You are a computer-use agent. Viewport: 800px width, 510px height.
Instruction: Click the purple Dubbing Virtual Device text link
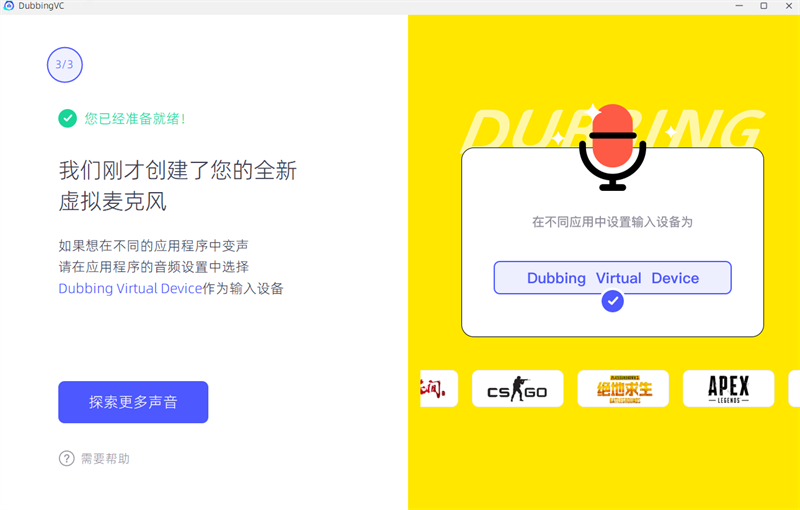[130, 289]
